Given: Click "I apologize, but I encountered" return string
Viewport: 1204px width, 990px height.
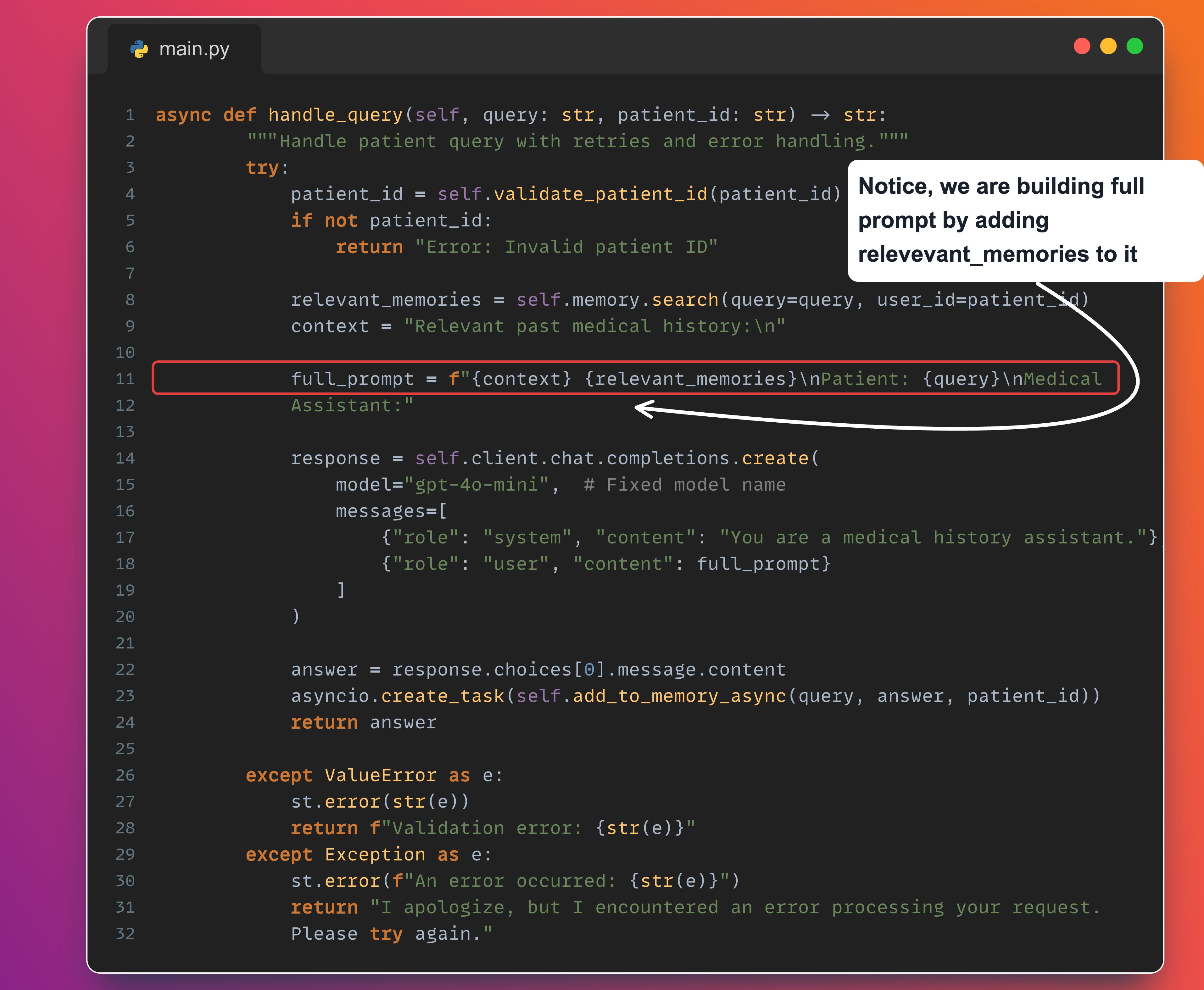Looking at the screenshot, I should click(735, 907).
